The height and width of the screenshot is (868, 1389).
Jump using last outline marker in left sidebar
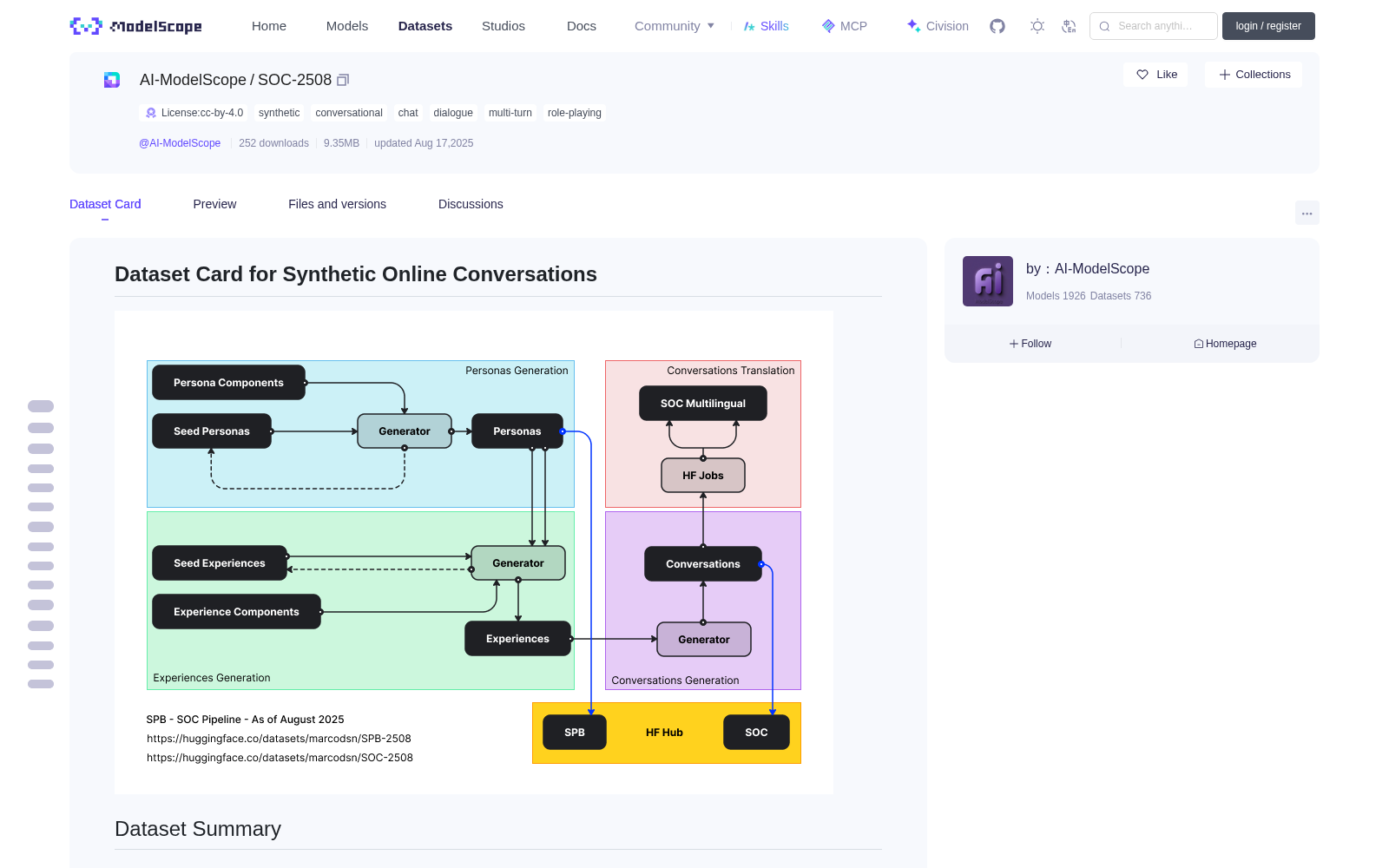coord(41,684)
